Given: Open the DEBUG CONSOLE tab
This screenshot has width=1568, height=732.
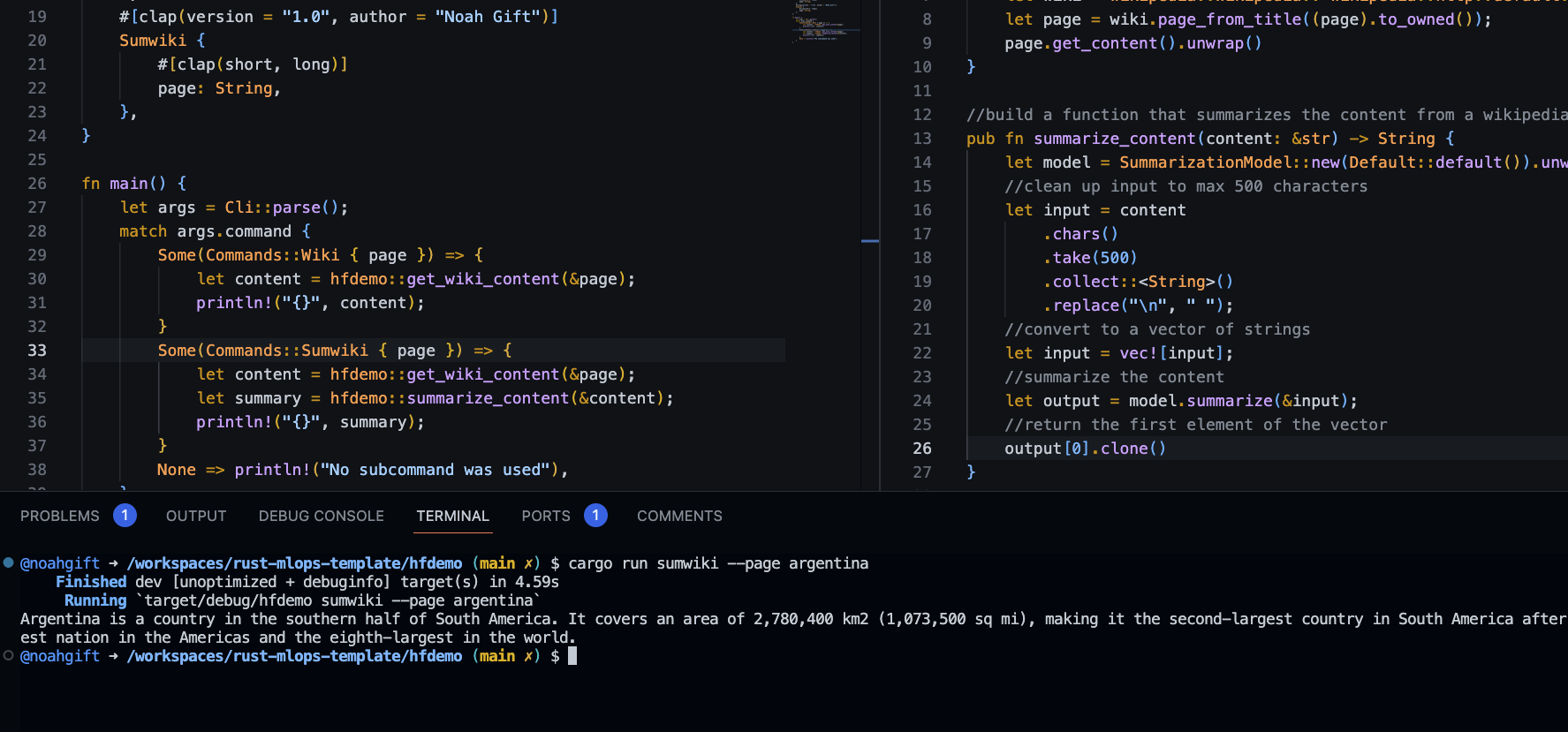Looking at the screenshot, I should click(321, 516).
